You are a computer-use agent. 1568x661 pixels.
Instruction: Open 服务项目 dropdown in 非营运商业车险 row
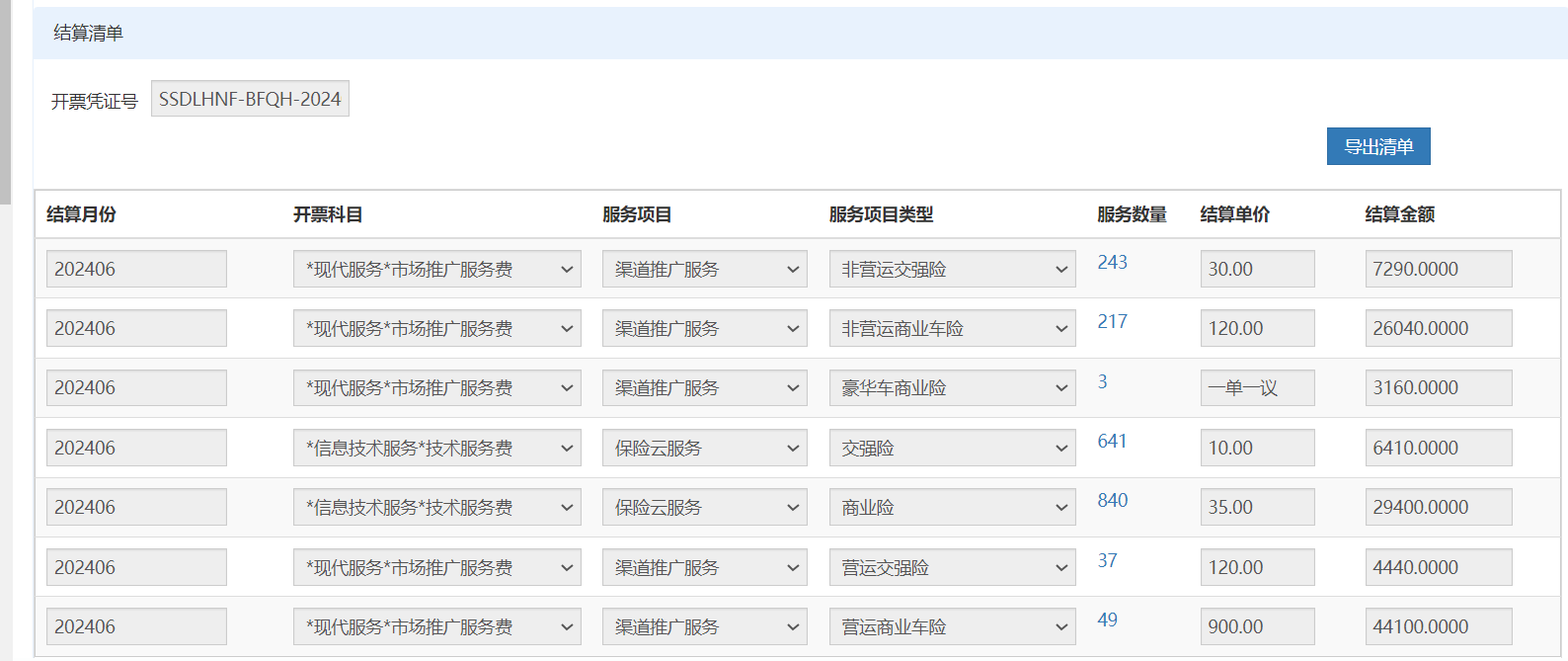click(705, 328)
